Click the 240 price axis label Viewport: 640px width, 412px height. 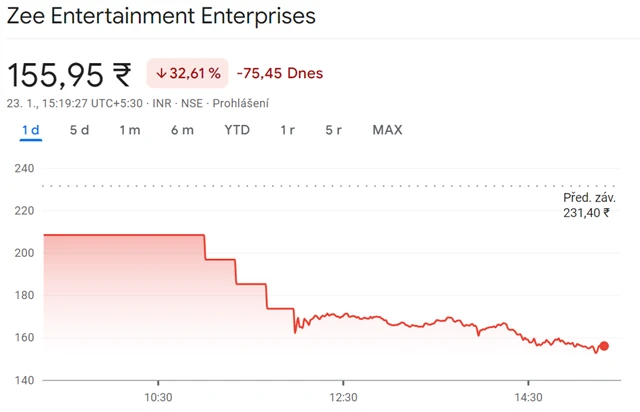tap(25, 168)
